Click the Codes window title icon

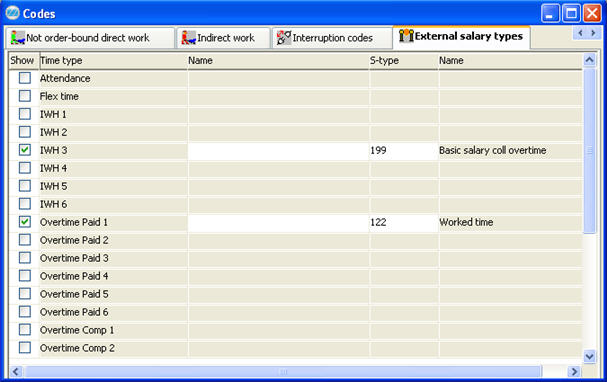[13, 13]
